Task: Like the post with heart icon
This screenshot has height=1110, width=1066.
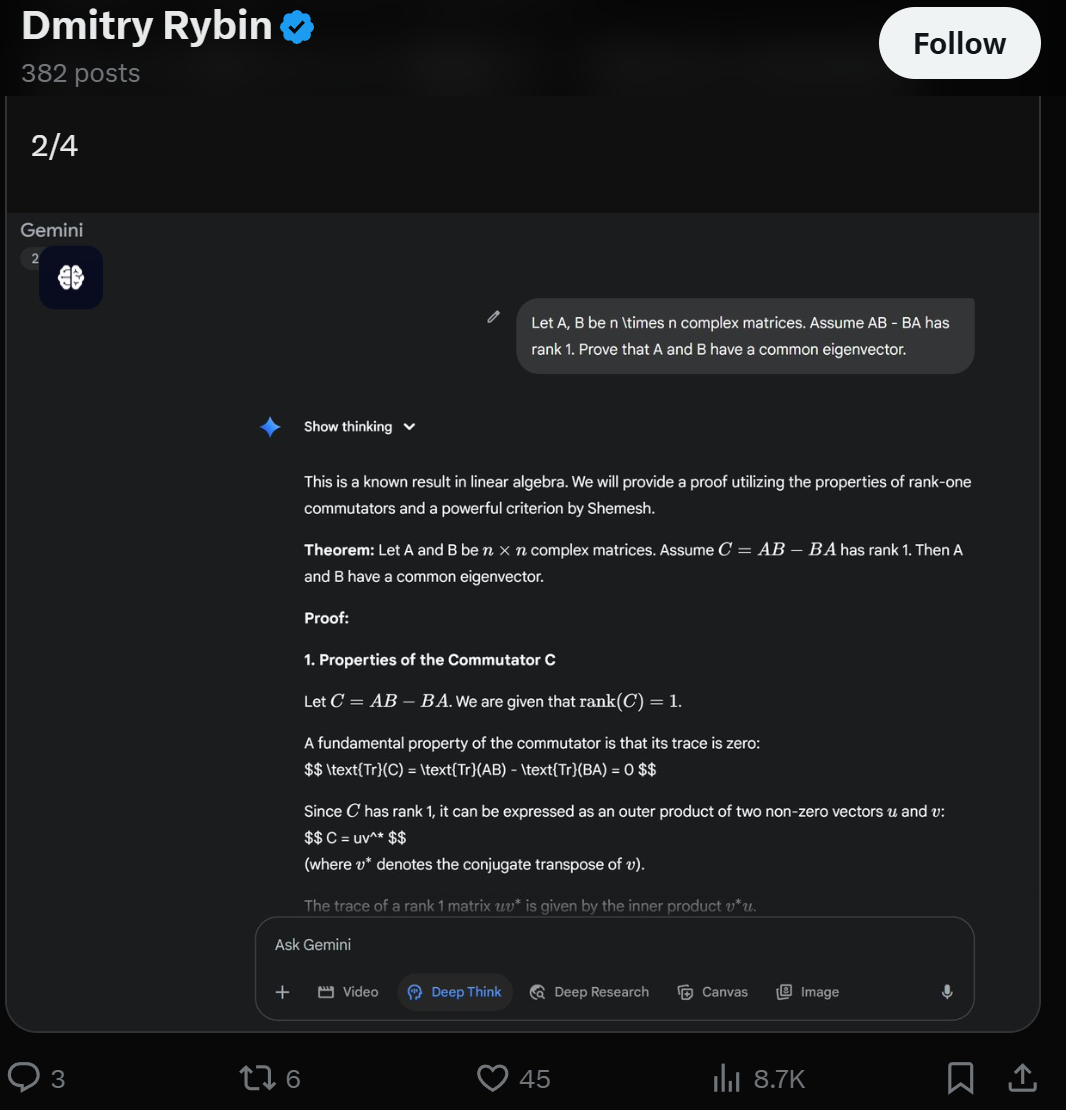Action: click(492, 1078)
